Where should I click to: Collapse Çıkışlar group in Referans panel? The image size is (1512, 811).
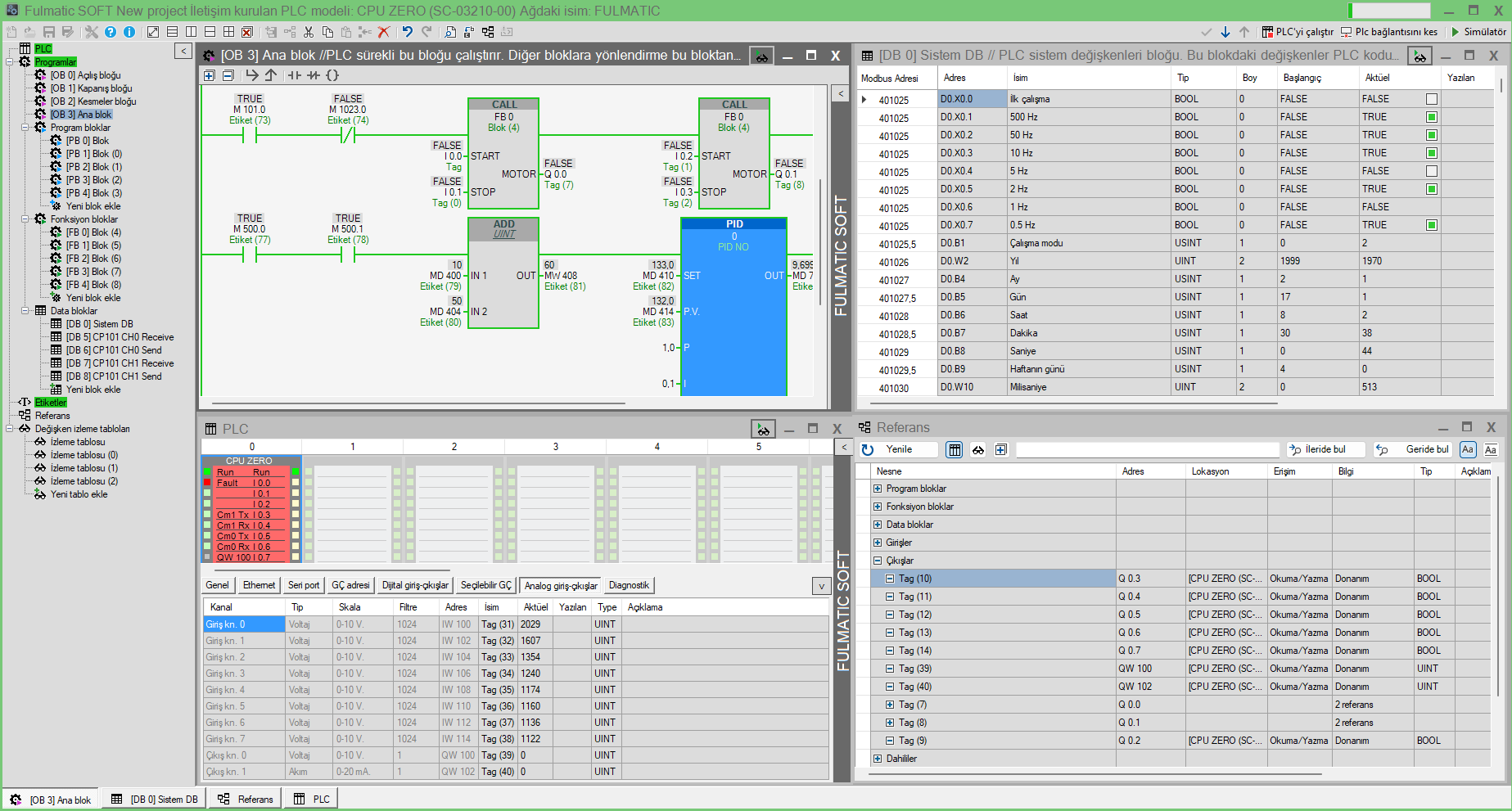coord(878,561)
